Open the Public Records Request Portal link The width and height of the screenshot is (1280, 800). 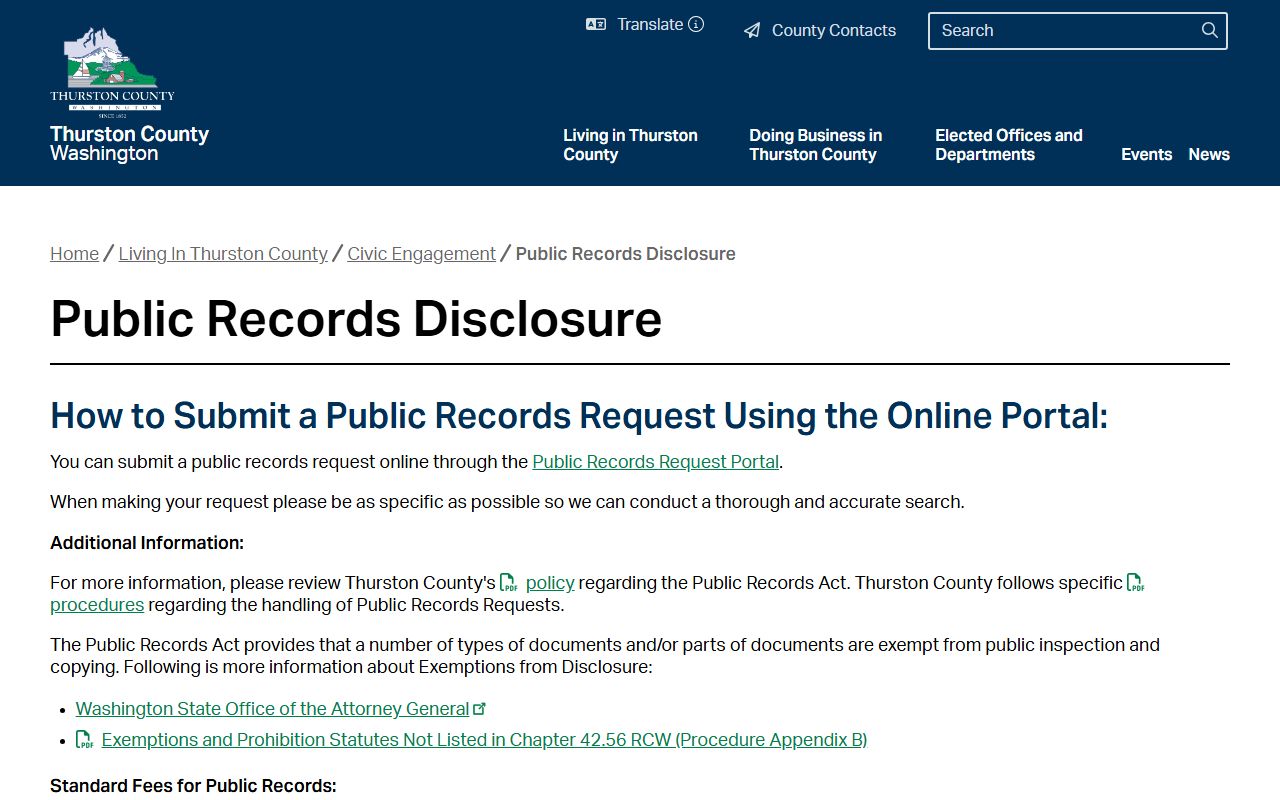tap(655, 462)
